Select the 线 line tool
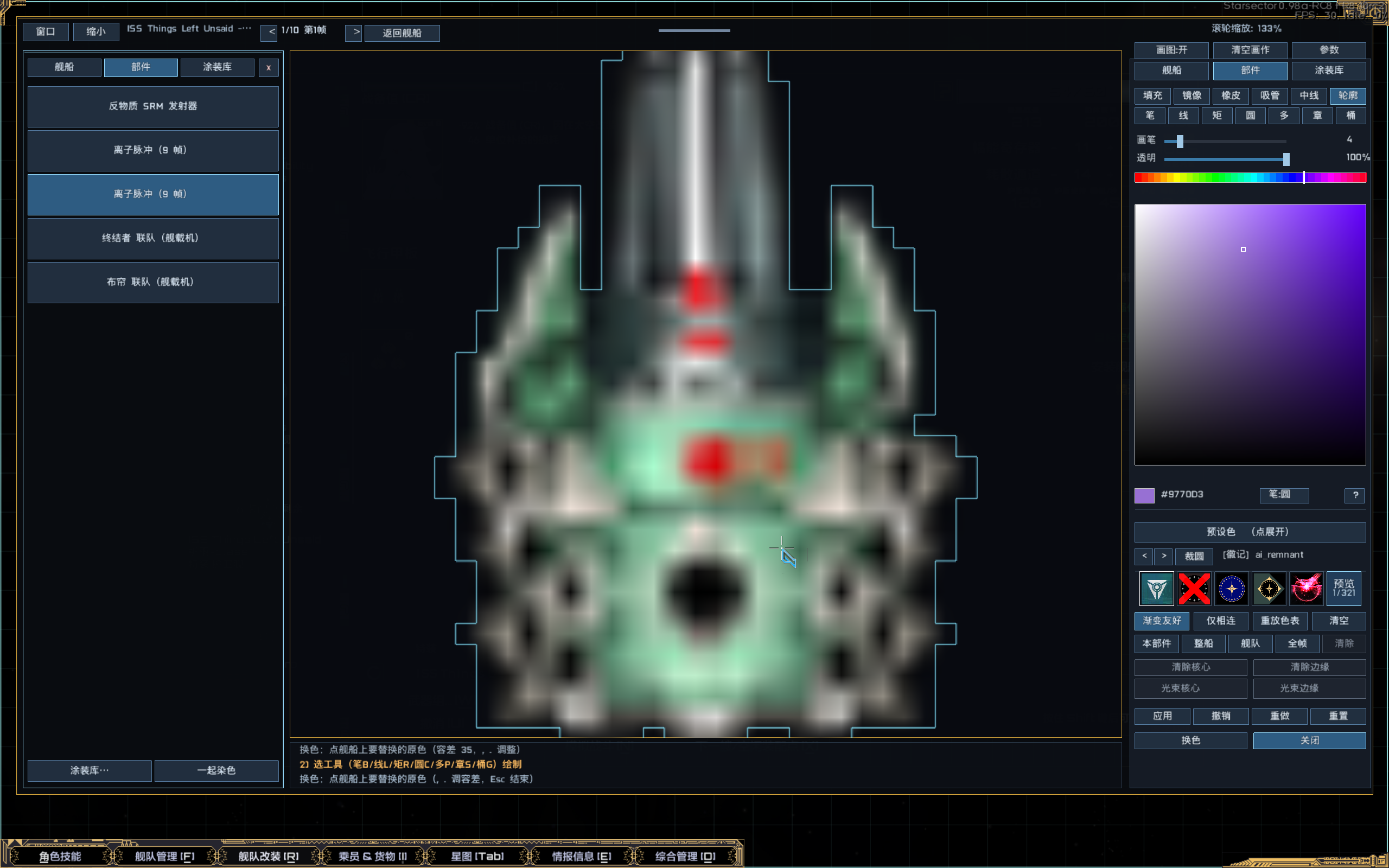 [x=1183, y=116]
